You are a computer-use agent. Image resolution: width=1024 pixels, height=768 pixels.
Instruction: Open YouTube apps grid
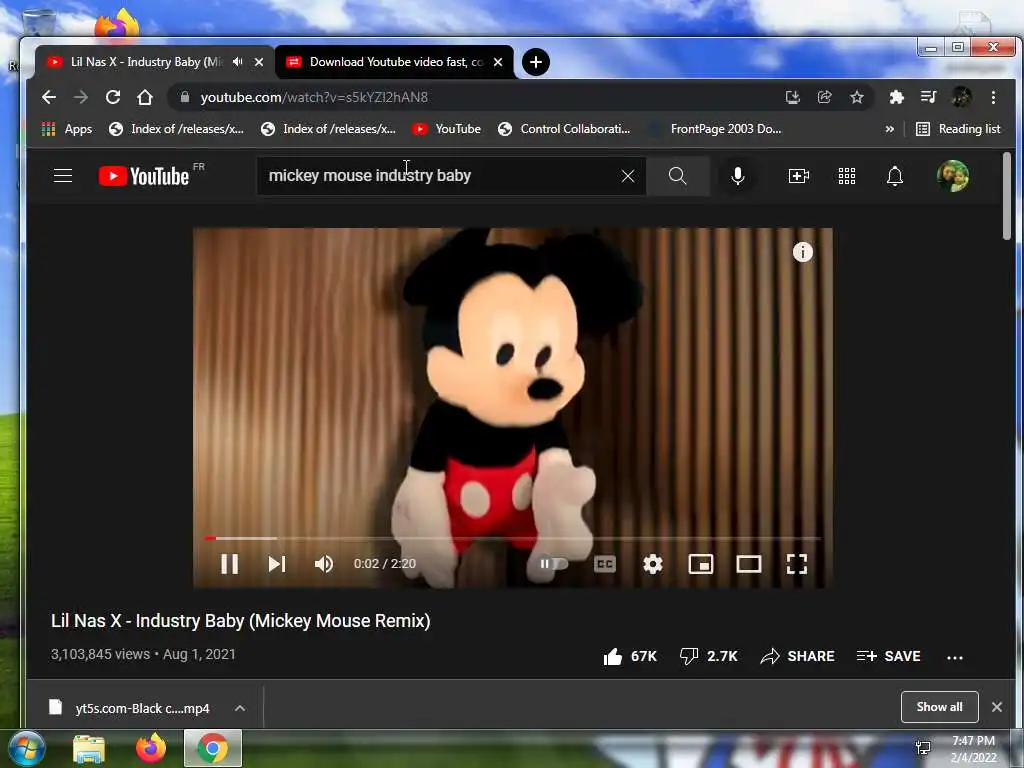click(847, 176)
